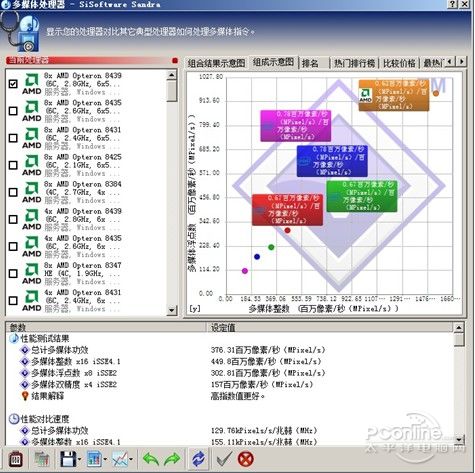475x473 pixels.
Task: Click the orange pin icon beside 结果解释
Action: pos(25,396)
